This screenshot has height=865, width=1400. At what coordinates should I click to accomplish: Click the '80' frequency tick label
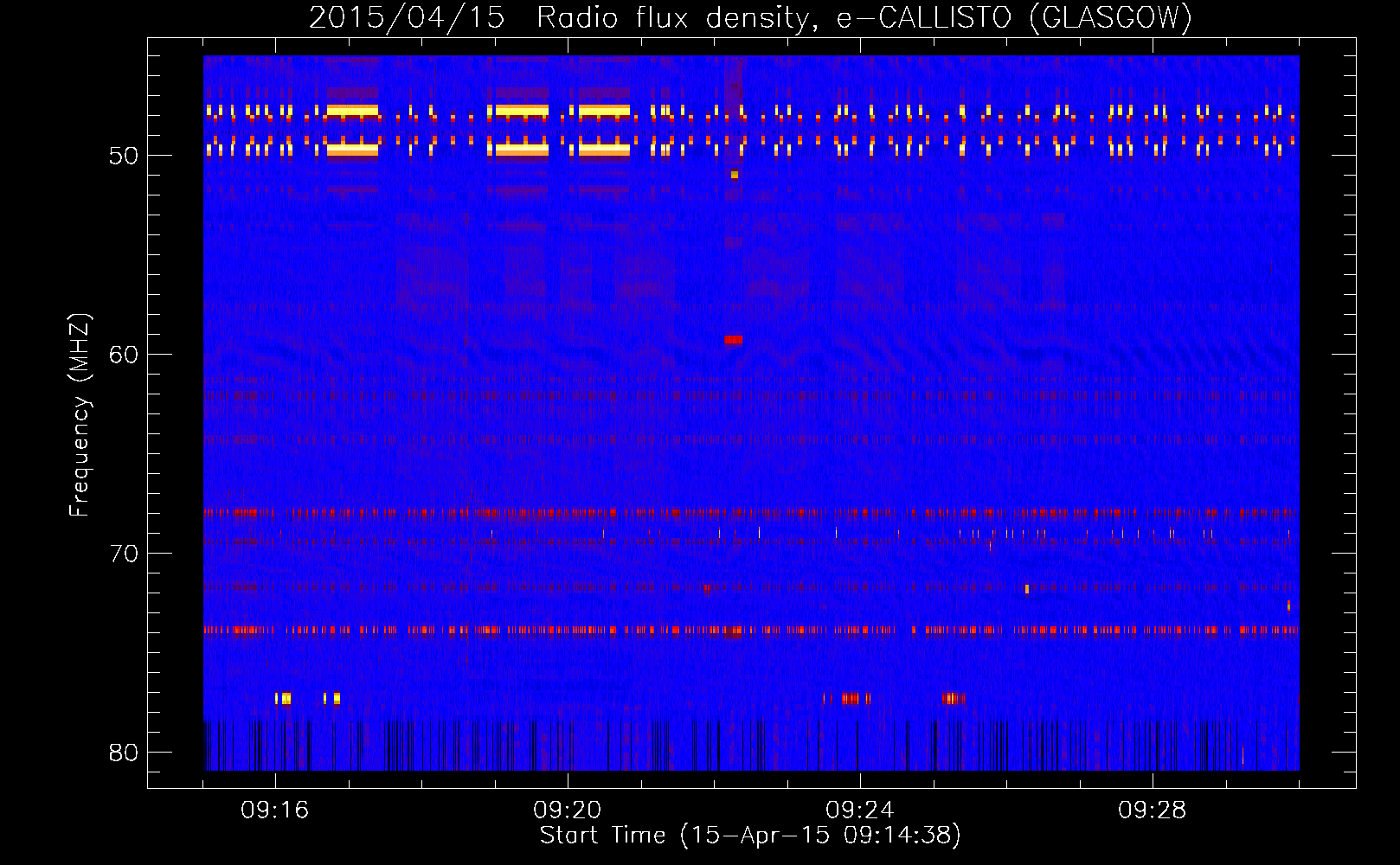pos(124,753)
